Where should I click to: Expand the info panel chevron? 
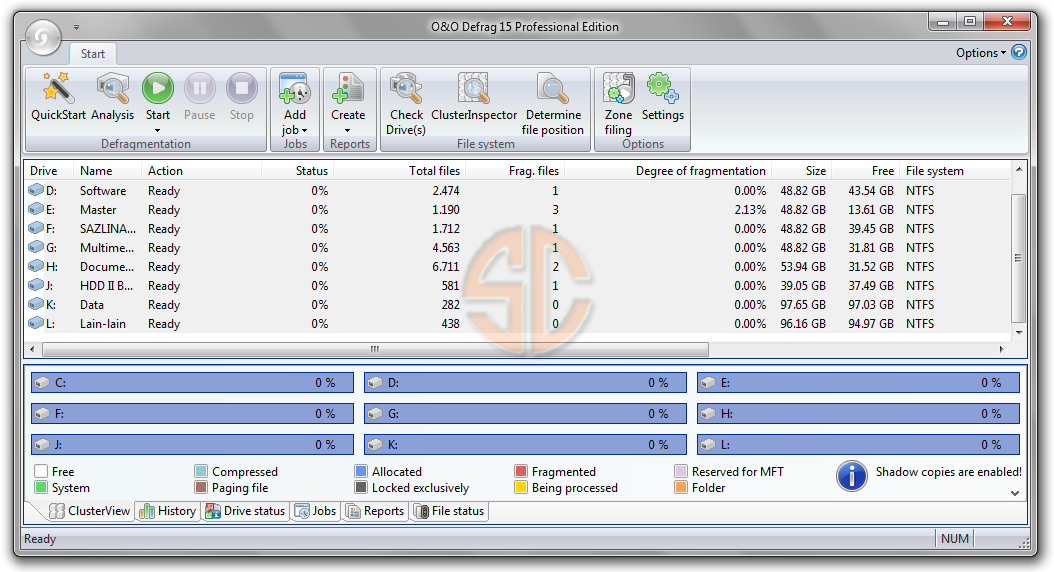1015,493
